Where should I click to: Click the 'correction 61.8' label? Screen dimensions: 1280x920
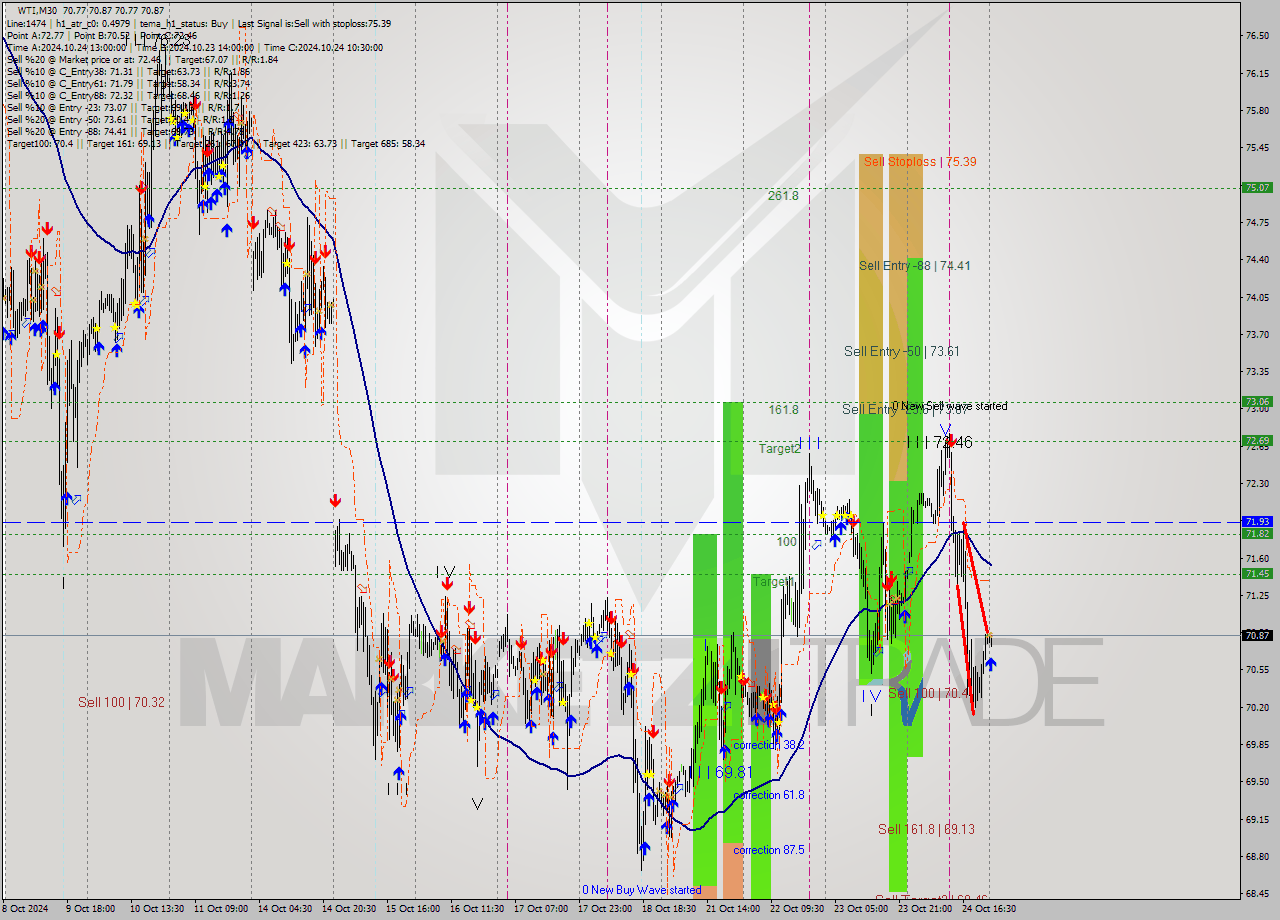(x=769, y=795)
